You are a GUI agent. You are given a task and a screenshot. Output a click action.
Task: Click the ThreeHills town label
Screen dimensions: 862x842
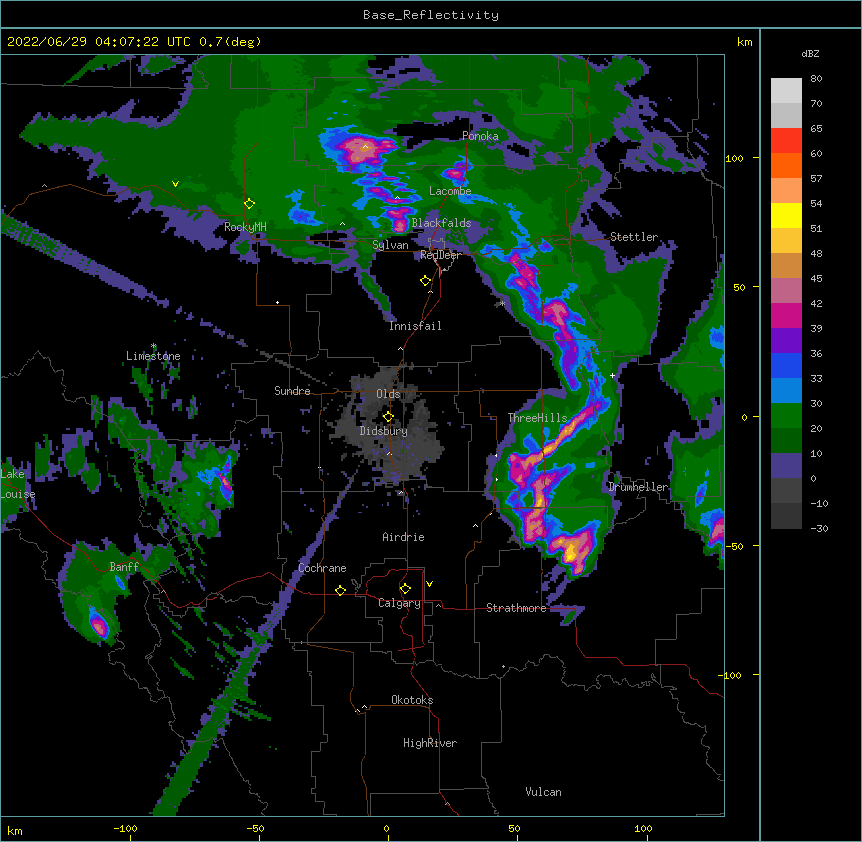coord(537,418)
